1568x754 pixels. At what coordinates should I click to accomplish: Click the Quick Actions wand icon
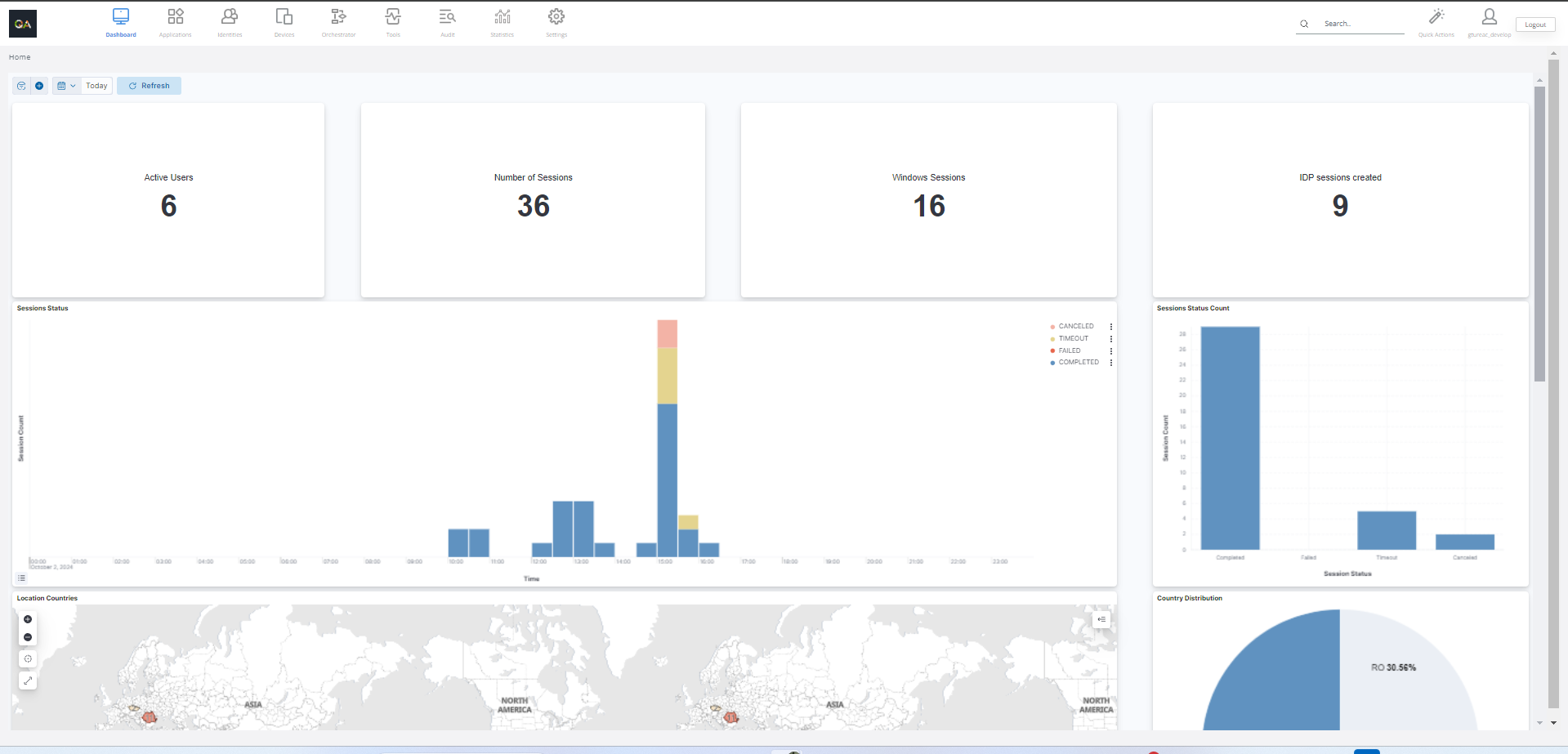point(1436,17)
